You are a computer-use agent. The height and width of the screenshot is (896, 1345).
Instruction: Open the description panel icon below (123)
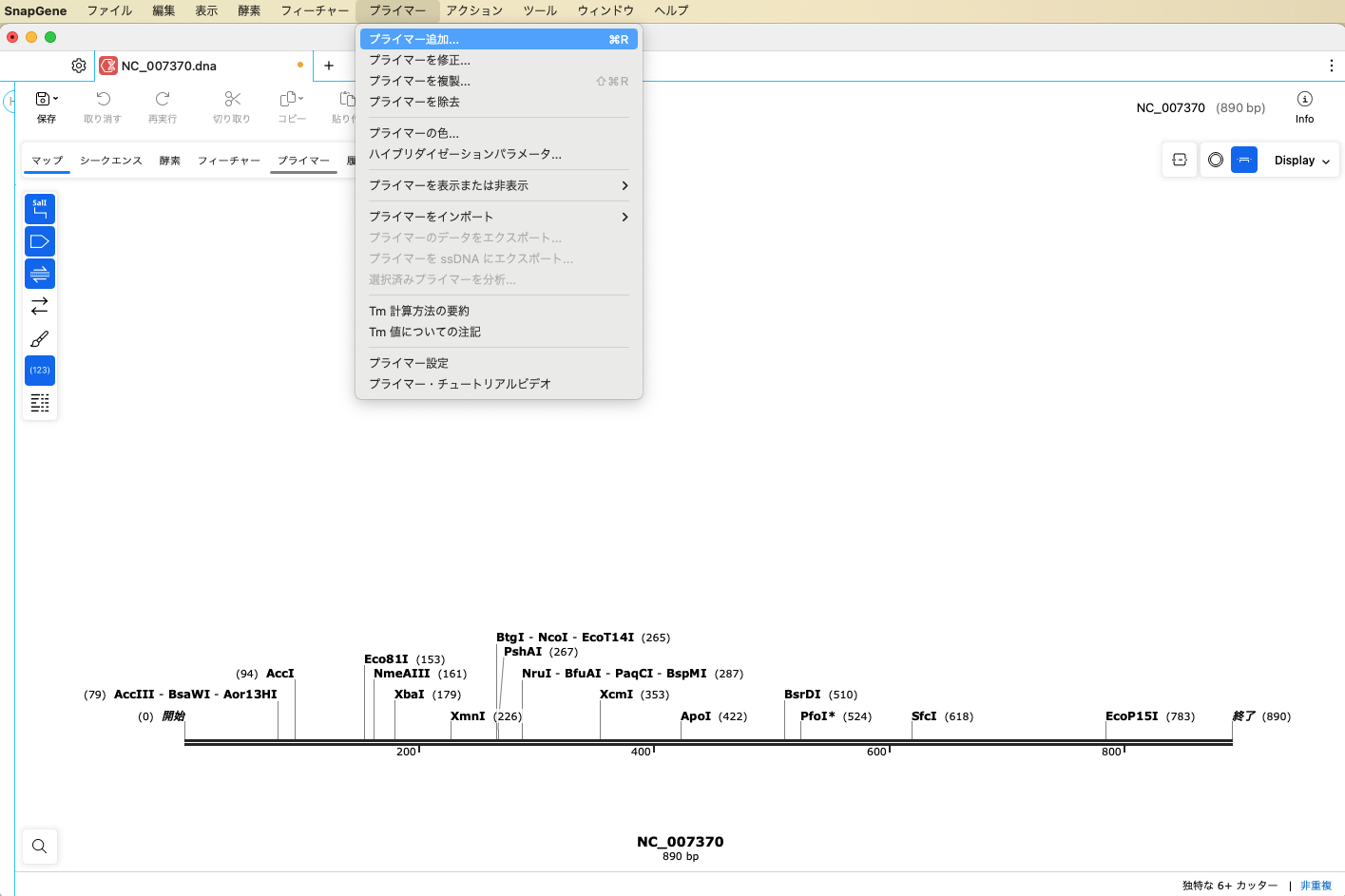coord(39,403)
